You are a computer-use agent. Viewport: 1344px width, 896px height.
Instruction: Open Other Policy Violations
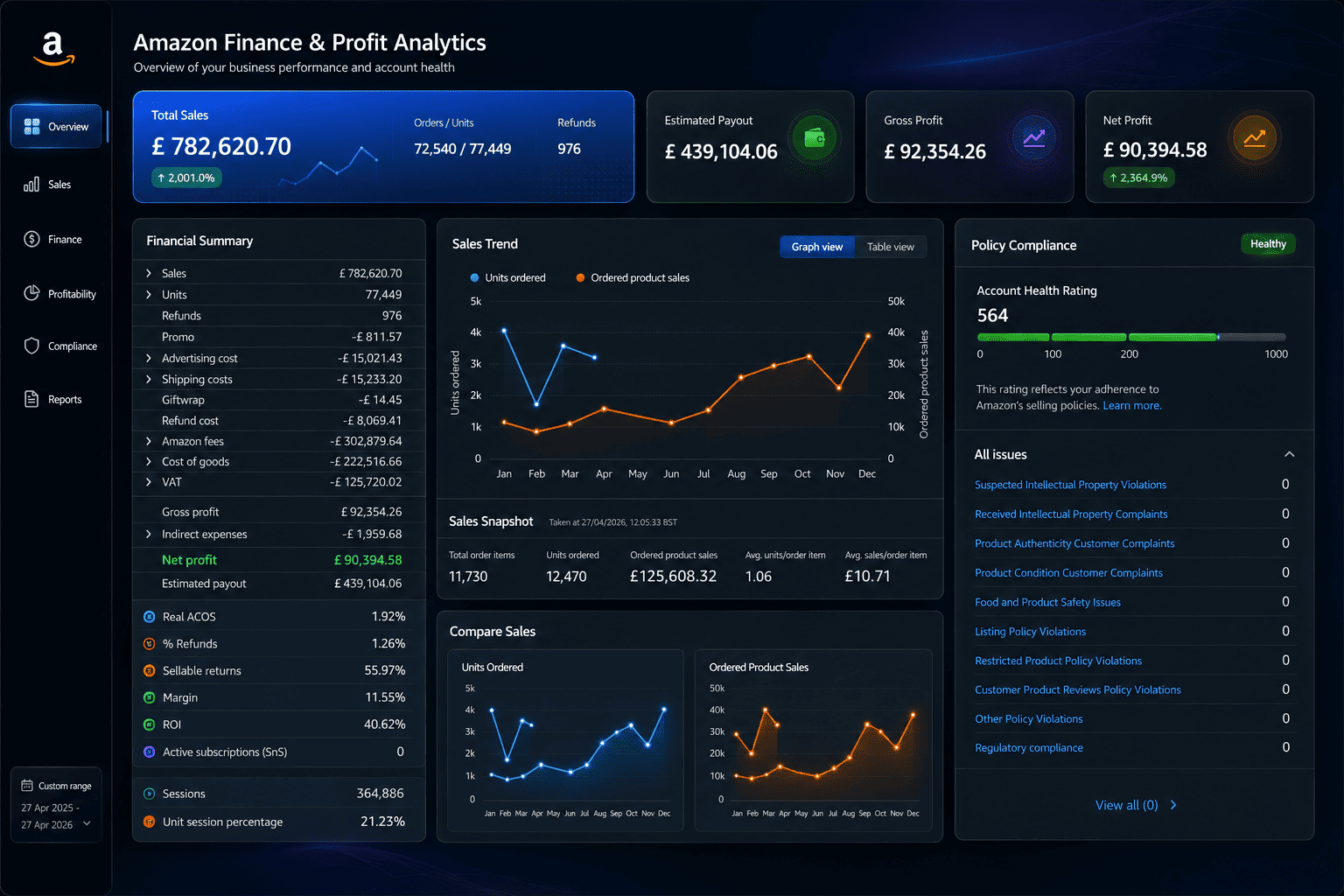pyautogui.click(x=1029, y=719)
